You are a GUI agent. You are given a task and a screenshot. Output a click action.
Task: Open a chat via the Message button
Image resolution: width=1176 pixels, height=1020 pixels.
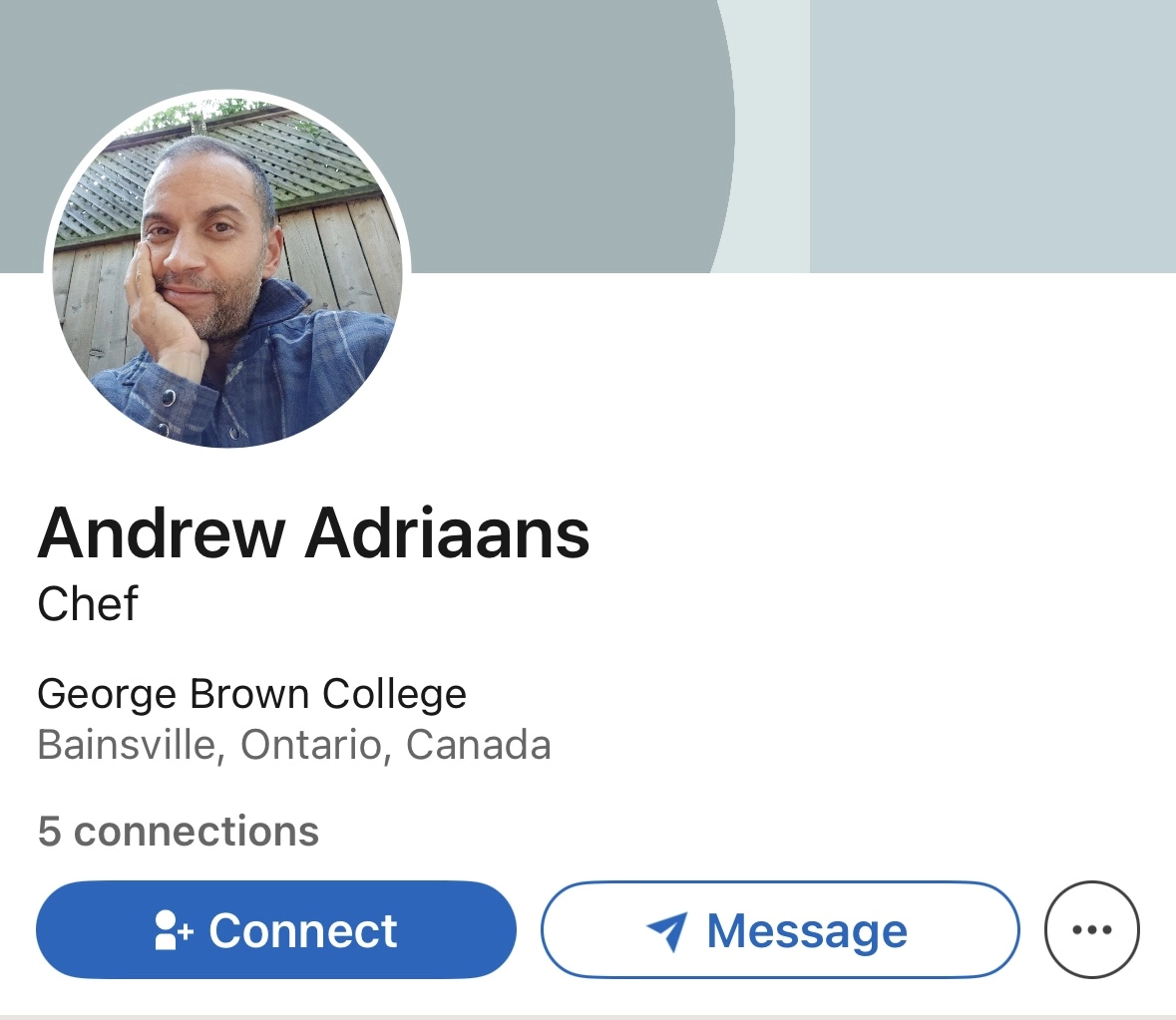pos(780,929)
